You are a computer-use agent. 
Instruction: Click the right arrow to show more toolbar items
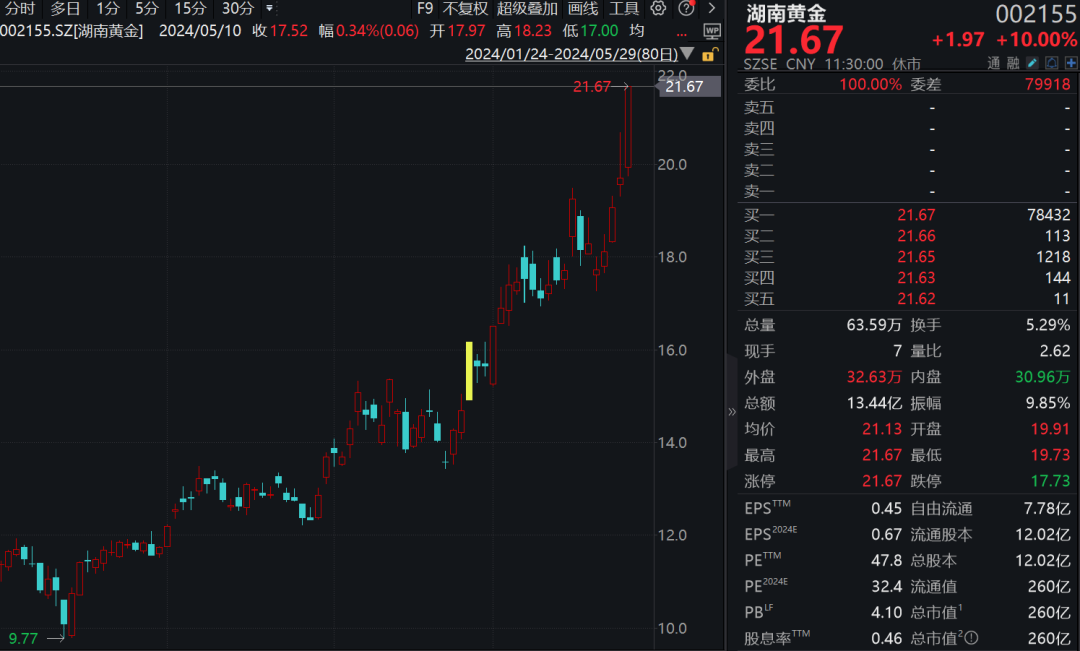pyautogui.click(x=712, y=8)
